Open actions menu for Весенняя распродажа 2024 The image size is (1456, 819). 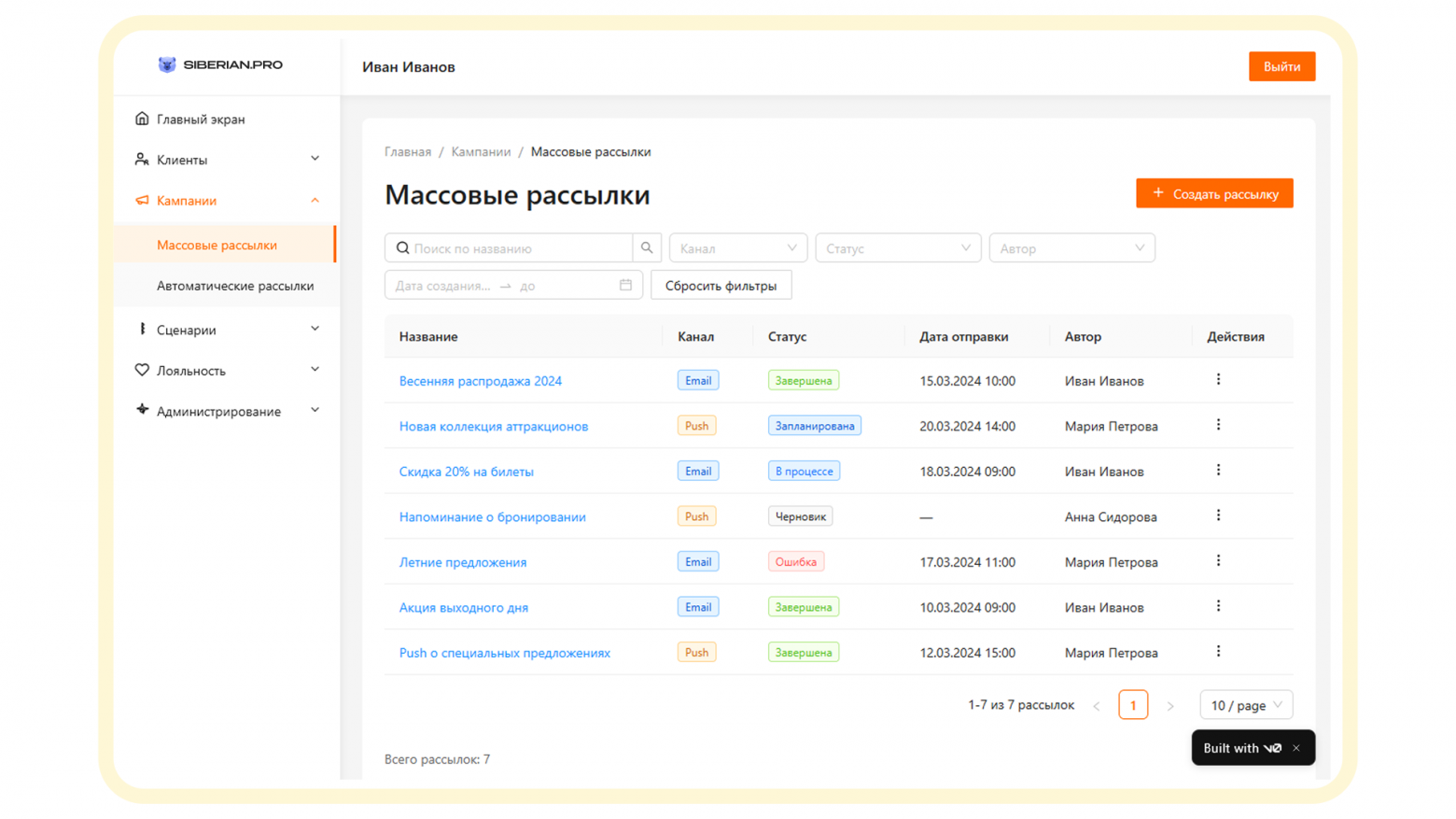pyautogui.click(x=1218, y=380)
